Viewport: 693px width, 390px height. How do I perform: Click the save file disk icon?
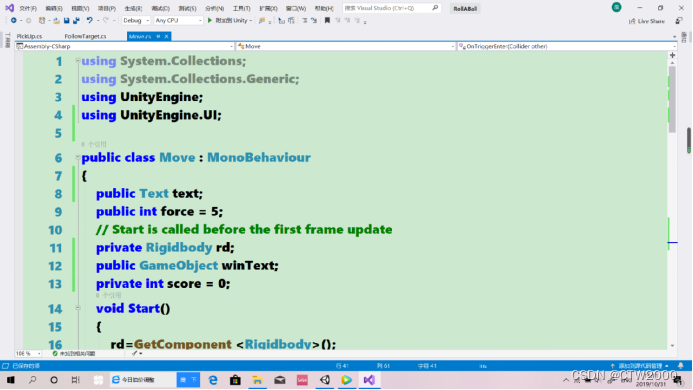tap(66, 20)
